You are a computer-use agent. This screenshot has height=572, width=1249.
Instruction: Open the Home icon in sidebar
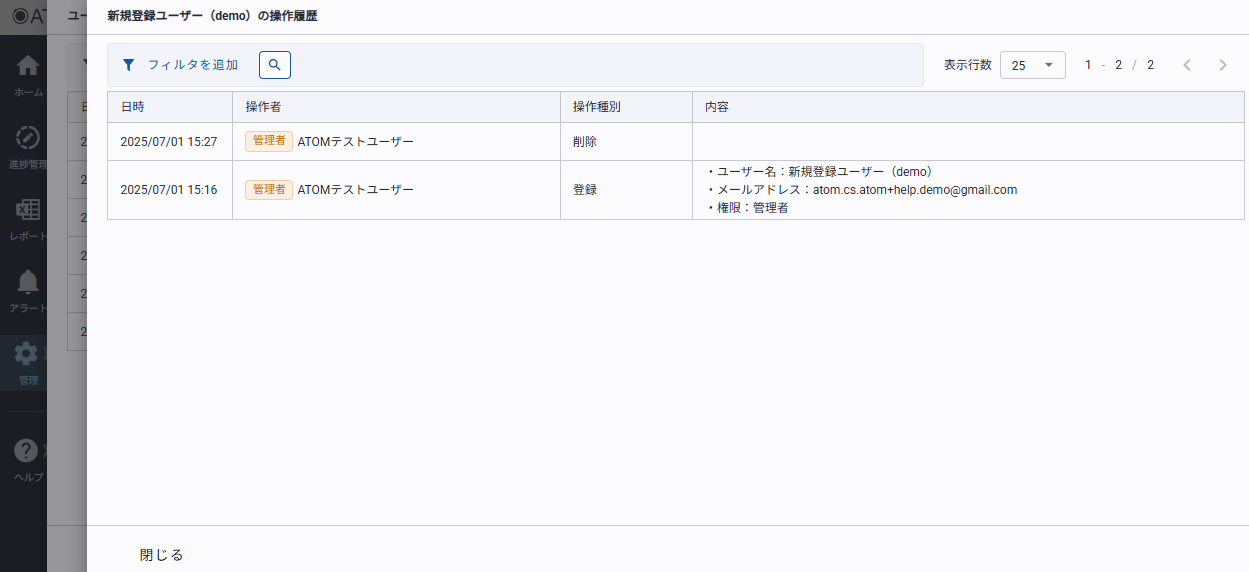(28, 67)
